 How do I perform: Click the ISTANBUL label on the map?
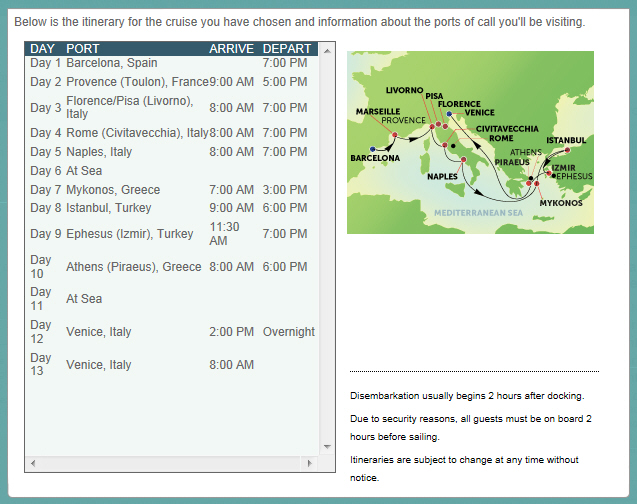click(566, 140)
